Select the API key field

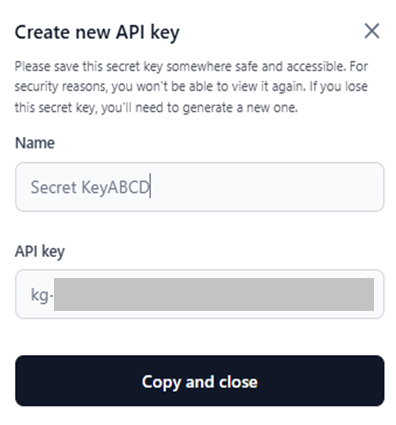[200, 294]
